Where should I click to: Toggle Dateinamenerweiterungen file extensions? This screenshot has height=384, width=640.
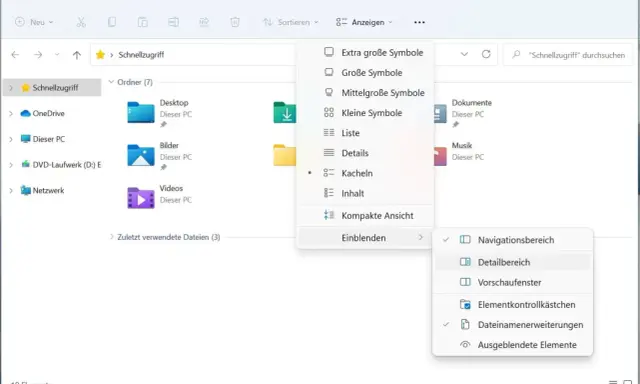click(512, 325)
